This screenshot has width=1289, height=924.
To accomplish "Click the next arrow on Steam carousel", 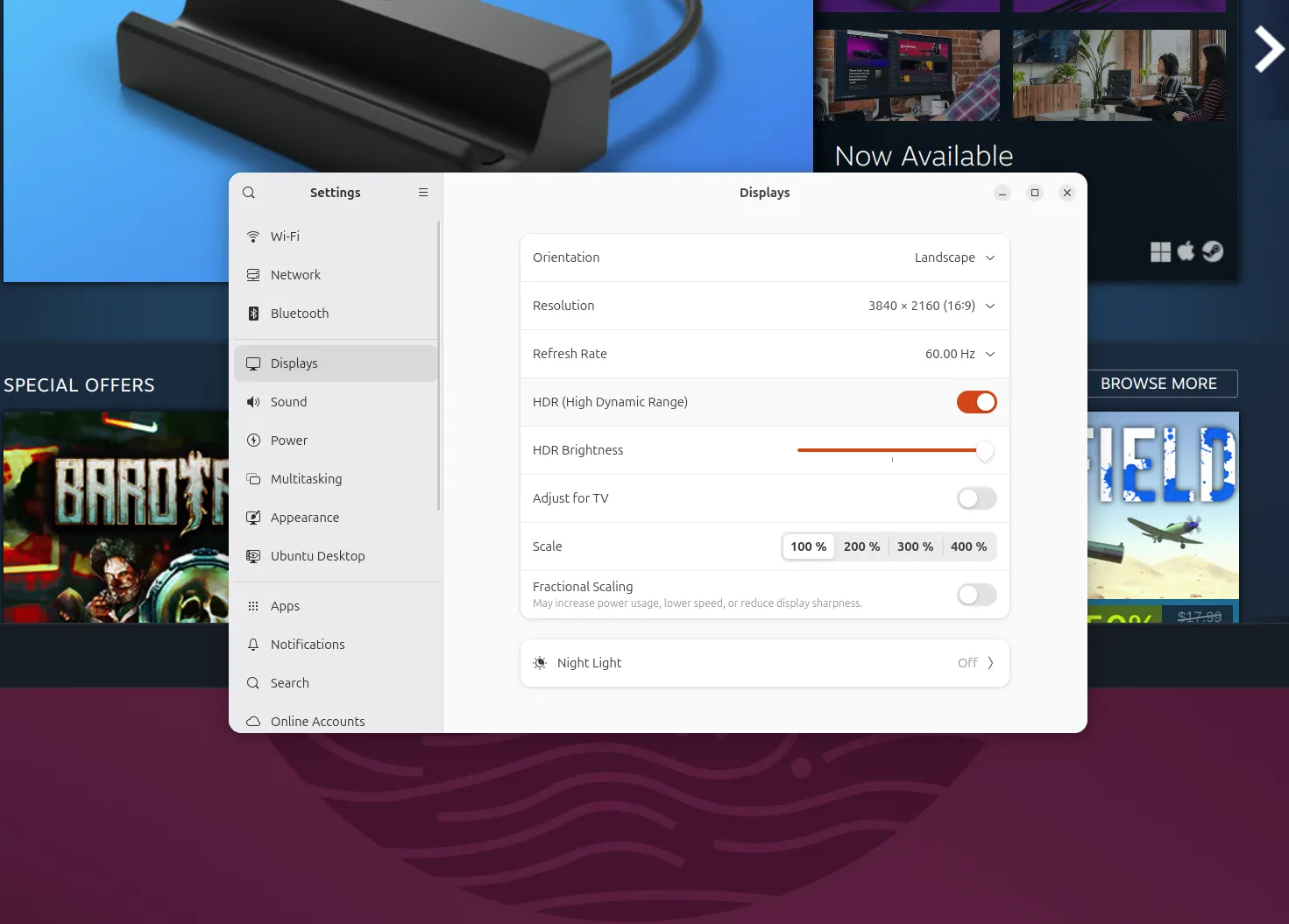I will [1267, 49].
